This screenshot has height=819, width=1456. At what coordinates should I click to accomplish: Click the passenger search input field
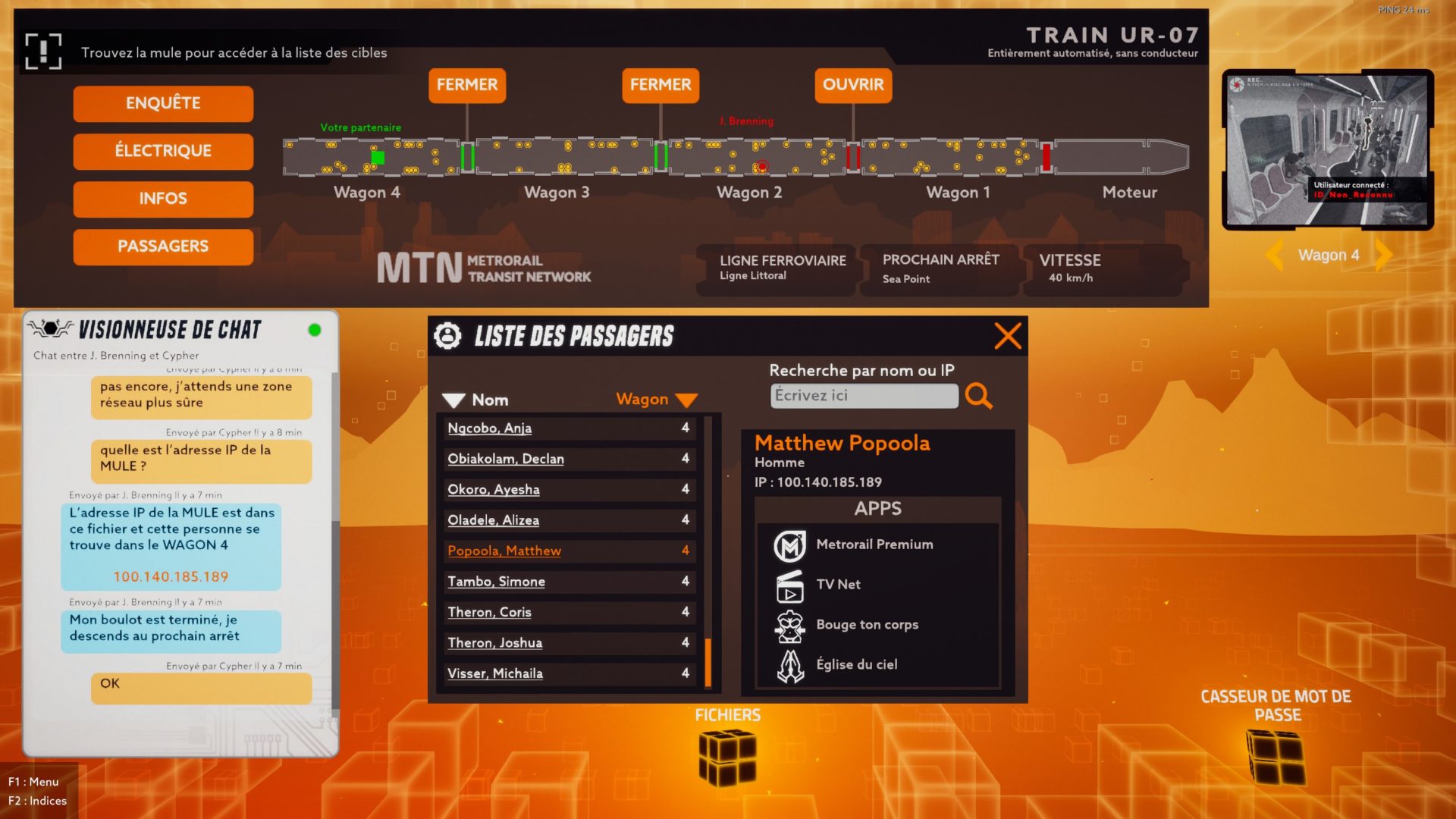tap(861, 394)
